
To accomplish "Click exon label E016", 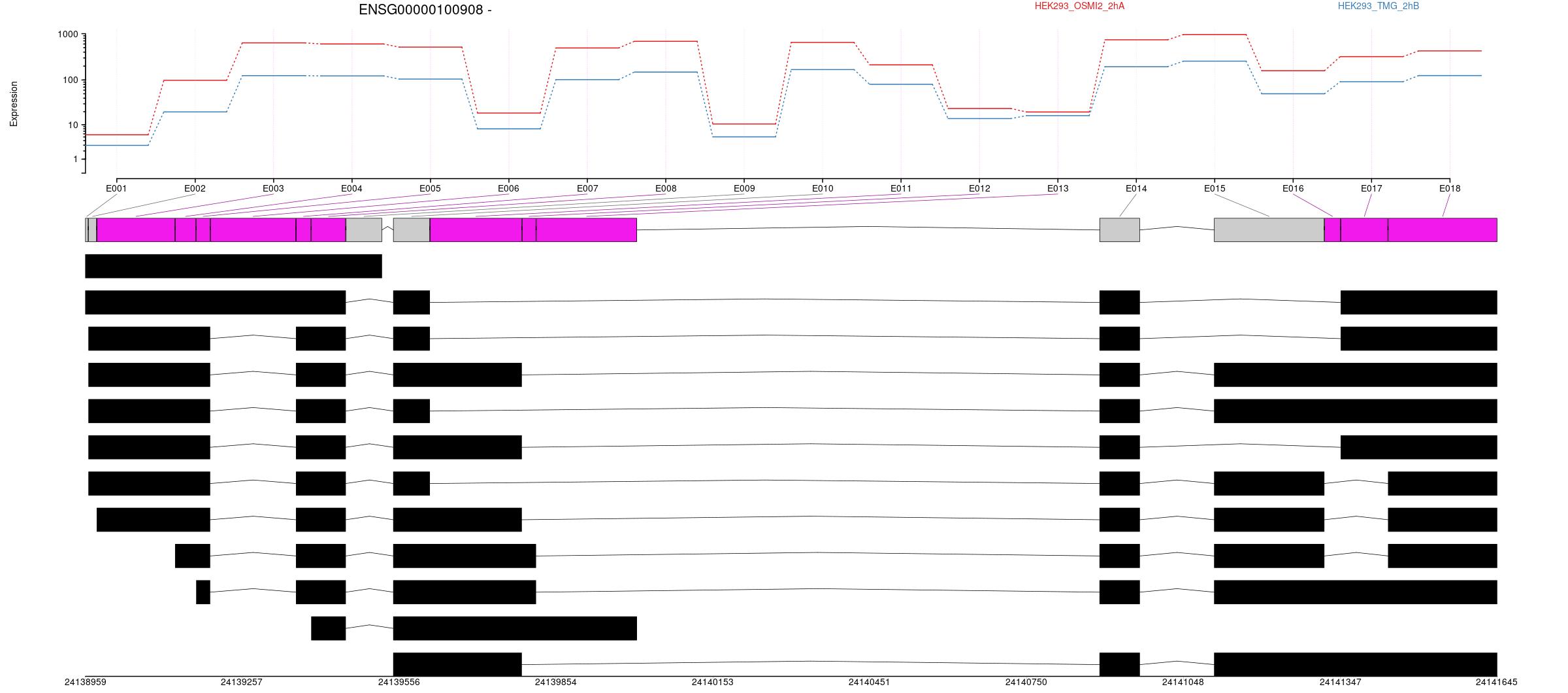I will 1293,188.
